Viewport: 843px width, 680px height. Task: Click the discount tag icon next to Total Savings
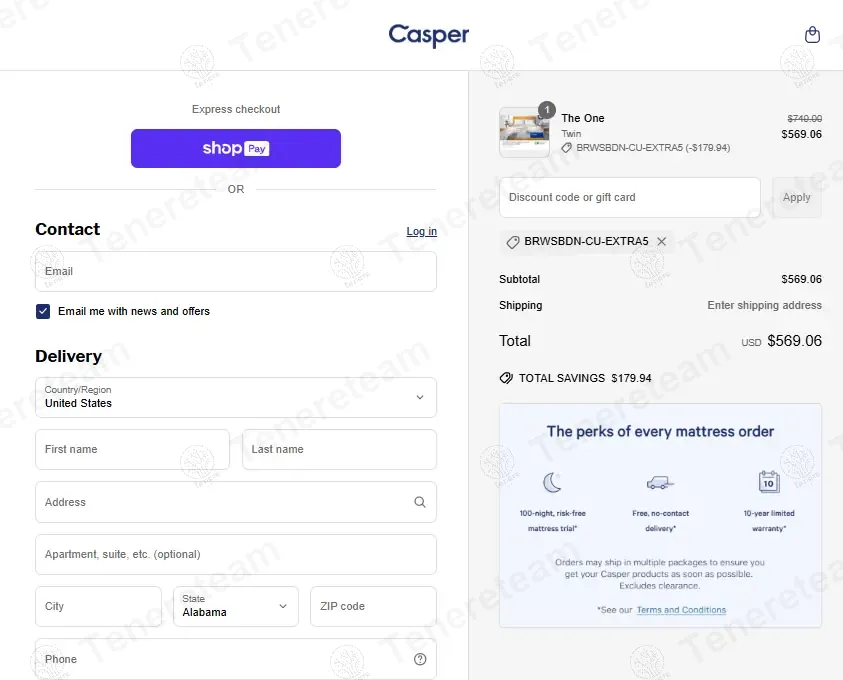(506, 378)
